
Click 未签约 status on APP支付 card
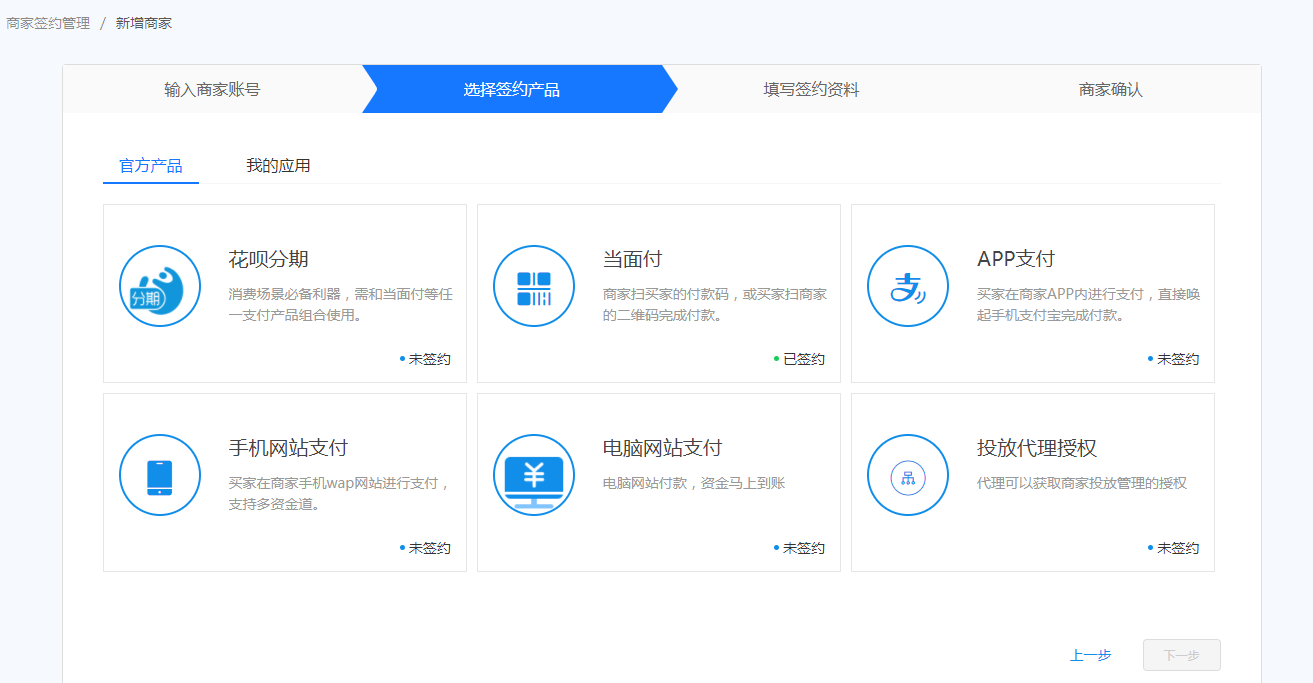click(1173, 359)
